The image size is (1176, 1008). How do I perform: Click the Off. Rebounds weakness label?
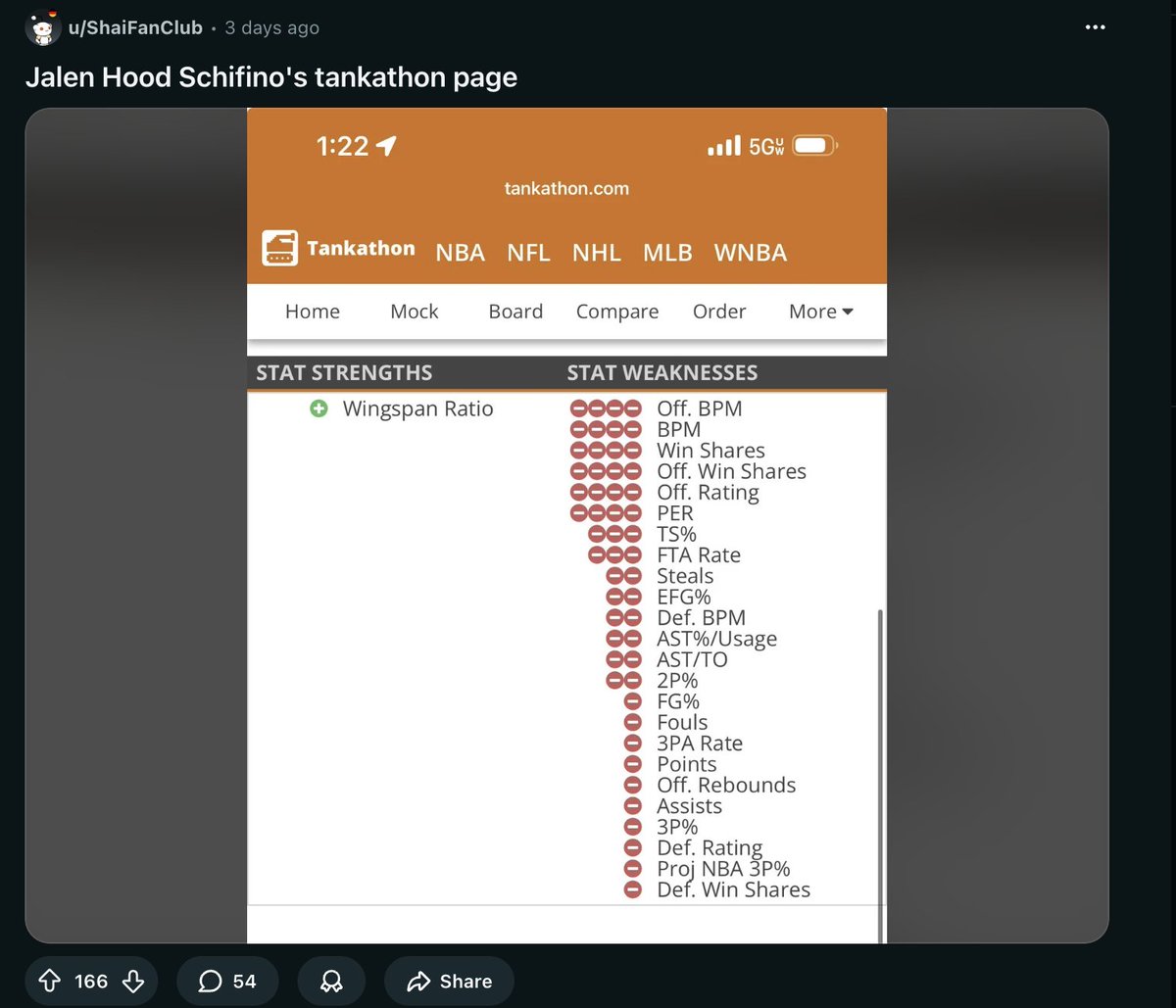click(x=726, y=785)
